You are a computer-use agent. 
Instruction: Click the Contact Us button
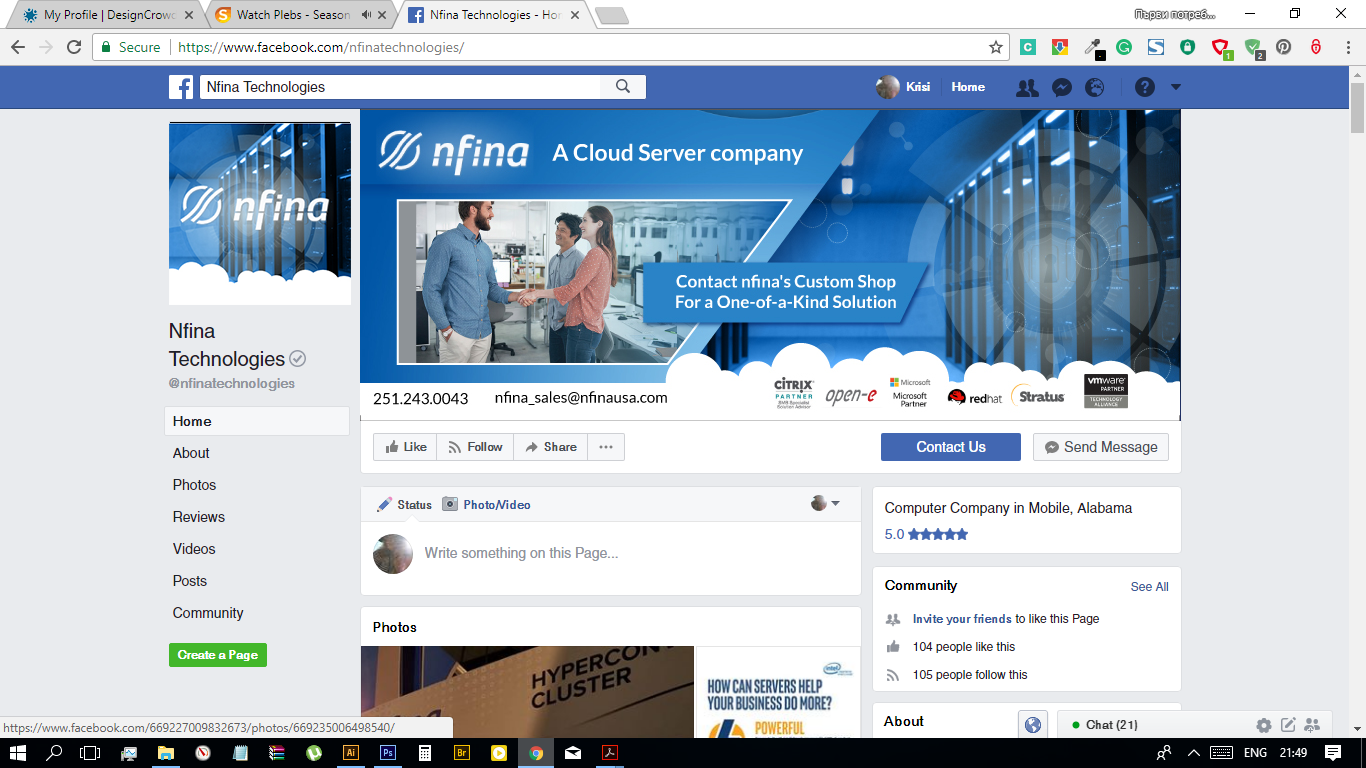tap(951, 447)
